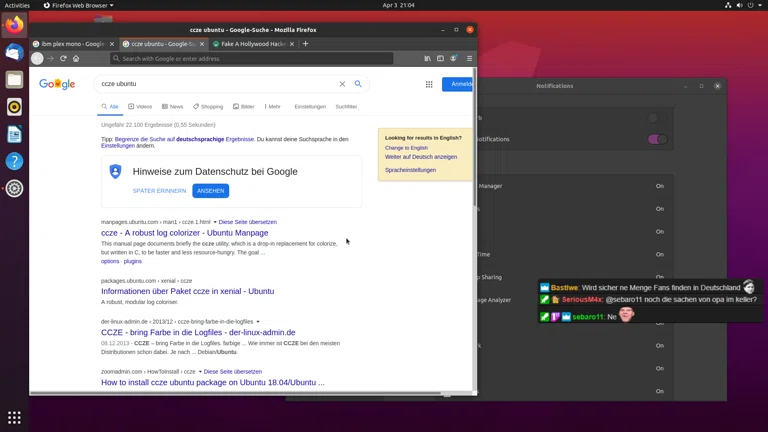Expand arrow beside manpages.ubuntu.com result URL
This screenshot has width=768, height=432.
tap(215, 222)
